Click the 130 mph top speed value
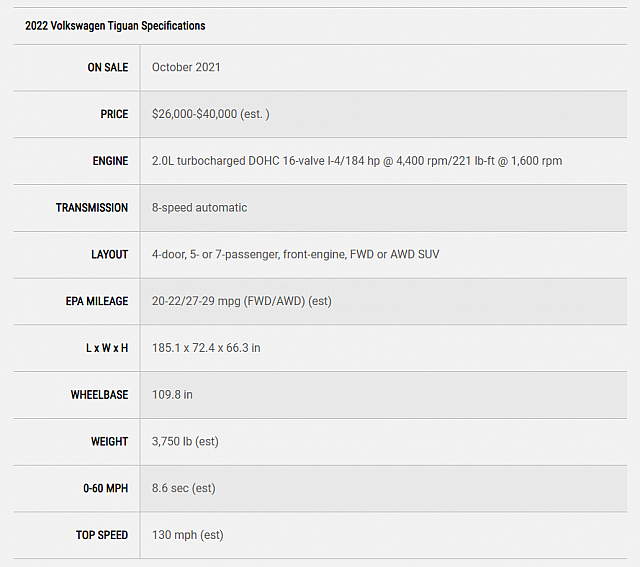 188,535
